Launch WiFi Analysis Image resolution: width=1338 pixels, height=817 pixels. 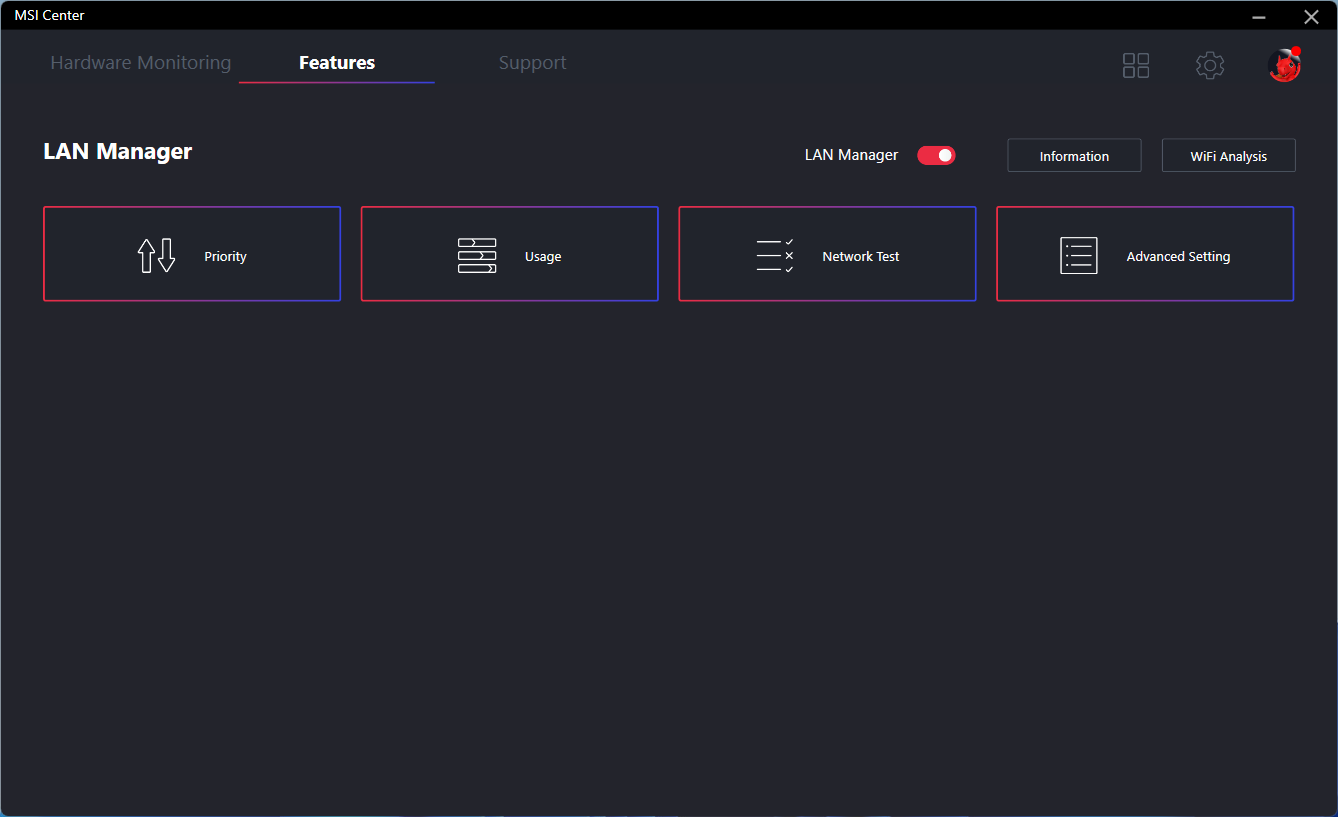1228,156
